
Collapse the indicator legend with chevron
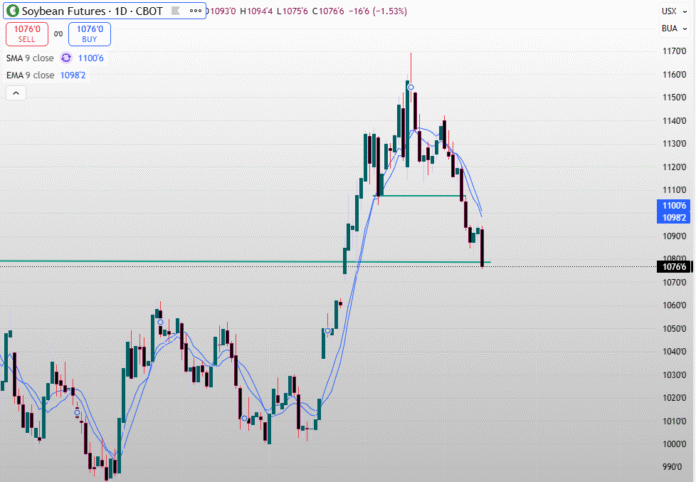coord(16,93)
